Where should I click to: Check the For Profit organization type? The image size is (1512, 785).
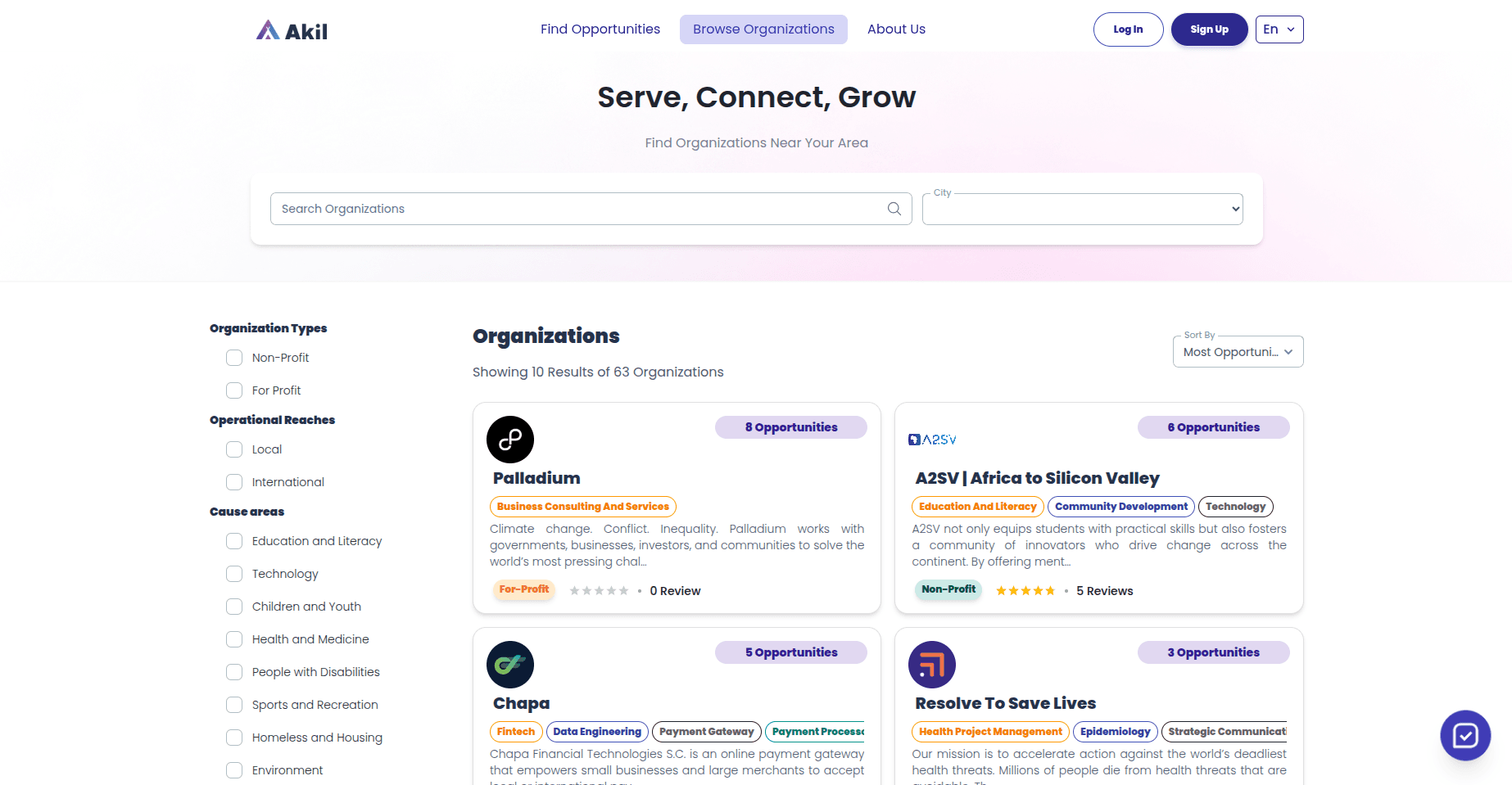point(234,390)
